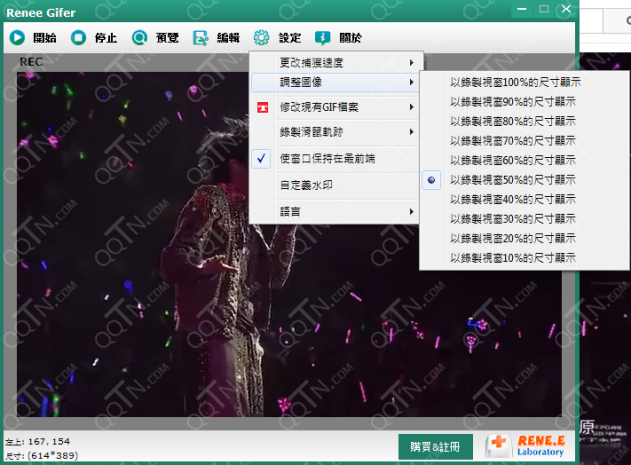631x465 pixels.
Task: Select 以錄製視窗10%的尺寸顯示 option
Action: tap(513, 258)
